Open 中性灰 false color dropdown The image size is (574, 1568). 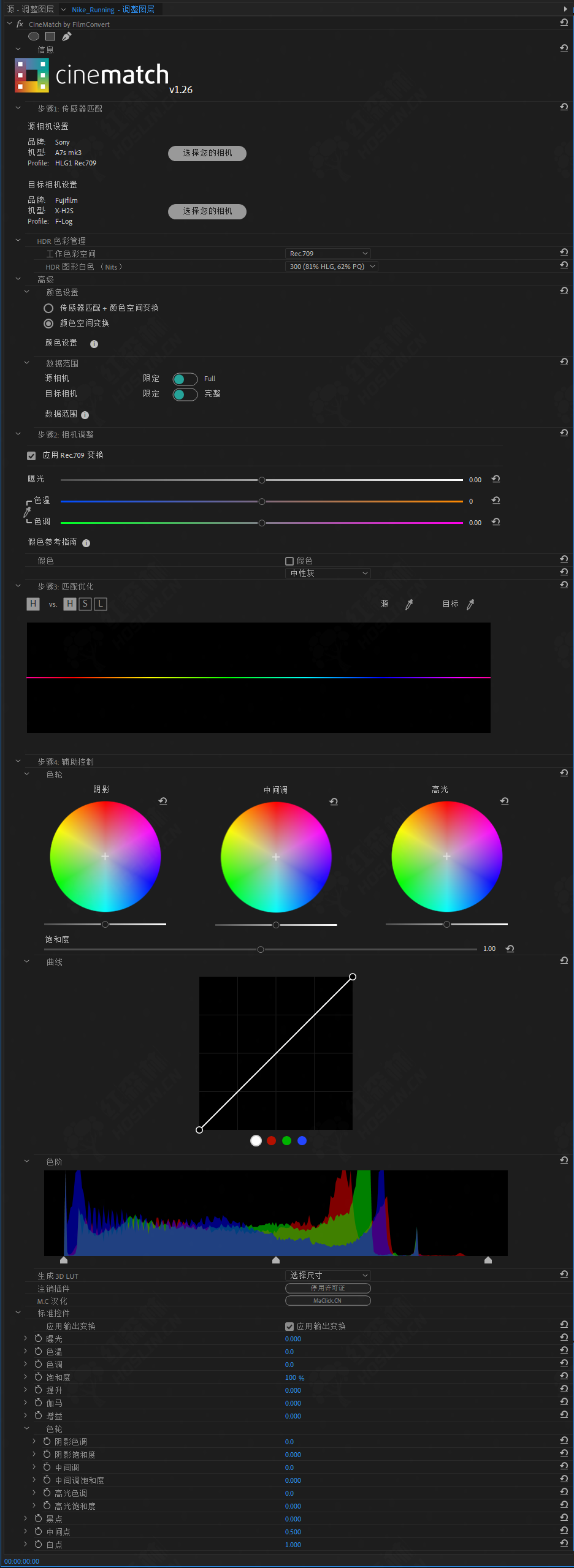[x=327, y=574]
